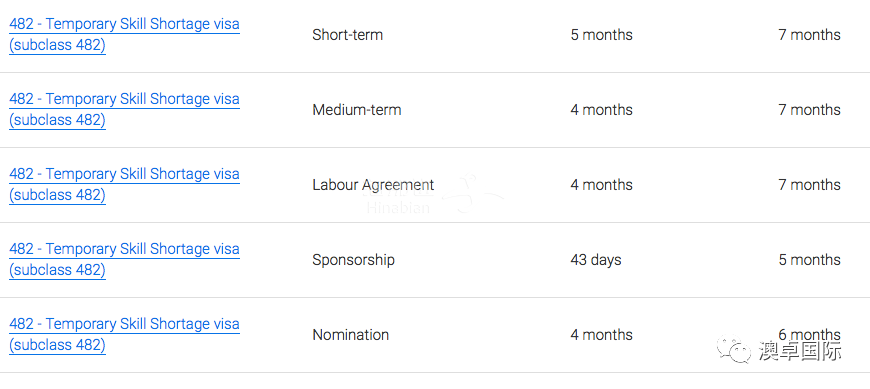Open the 482 visa link in Short-term row

pos(124,34)
